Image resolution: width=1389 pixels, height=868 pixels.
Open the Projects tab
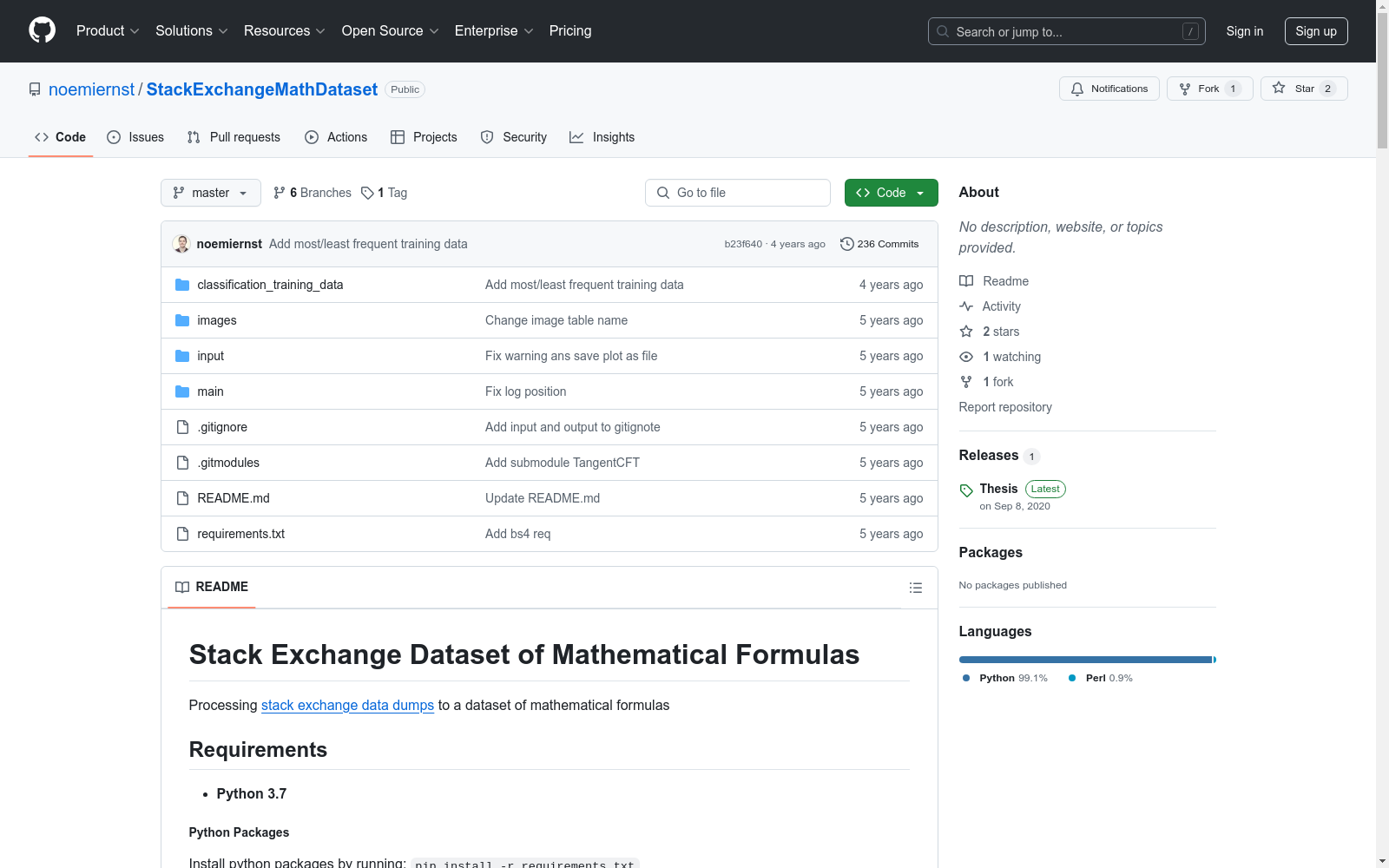click(x=424, y=137)
